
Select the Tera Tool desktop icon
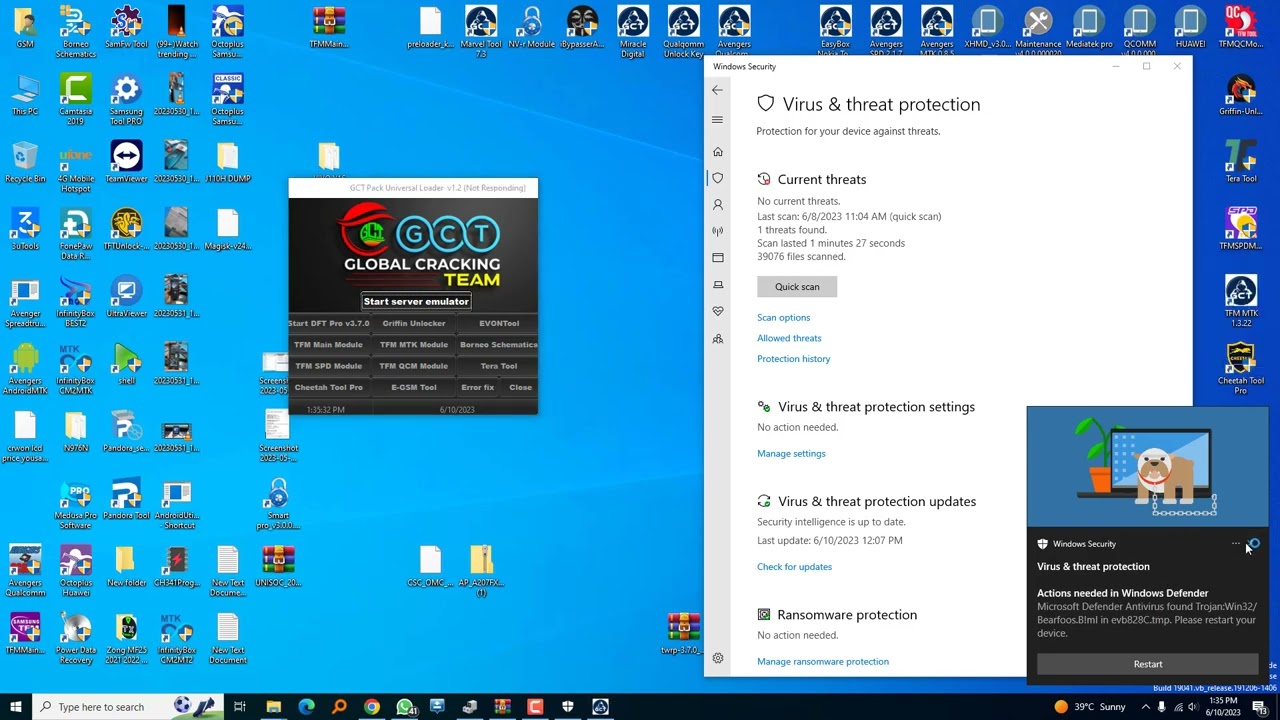[x=1241, y=162]
